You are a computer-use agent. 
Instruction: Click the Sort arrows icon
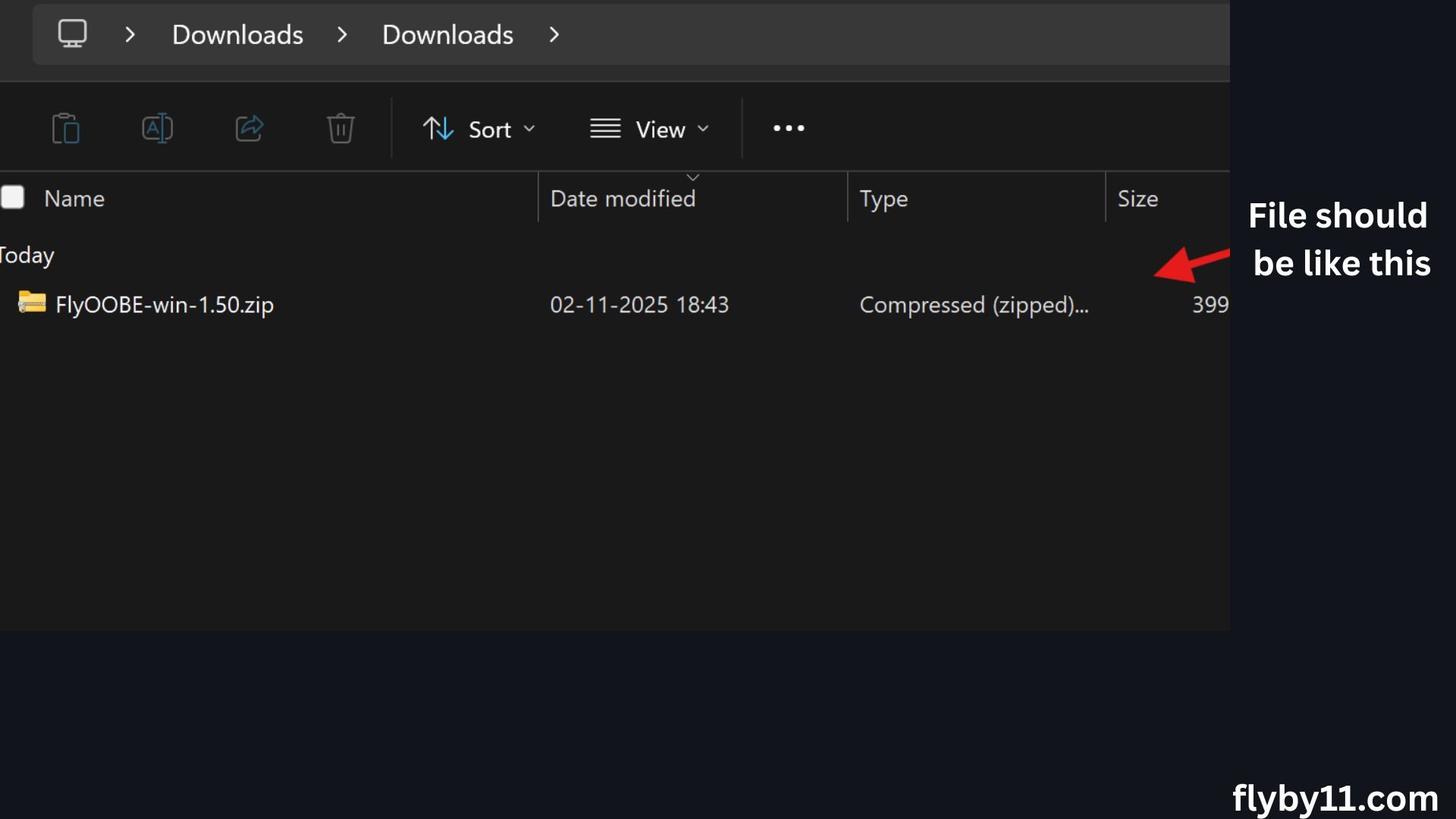coord(438,128)
